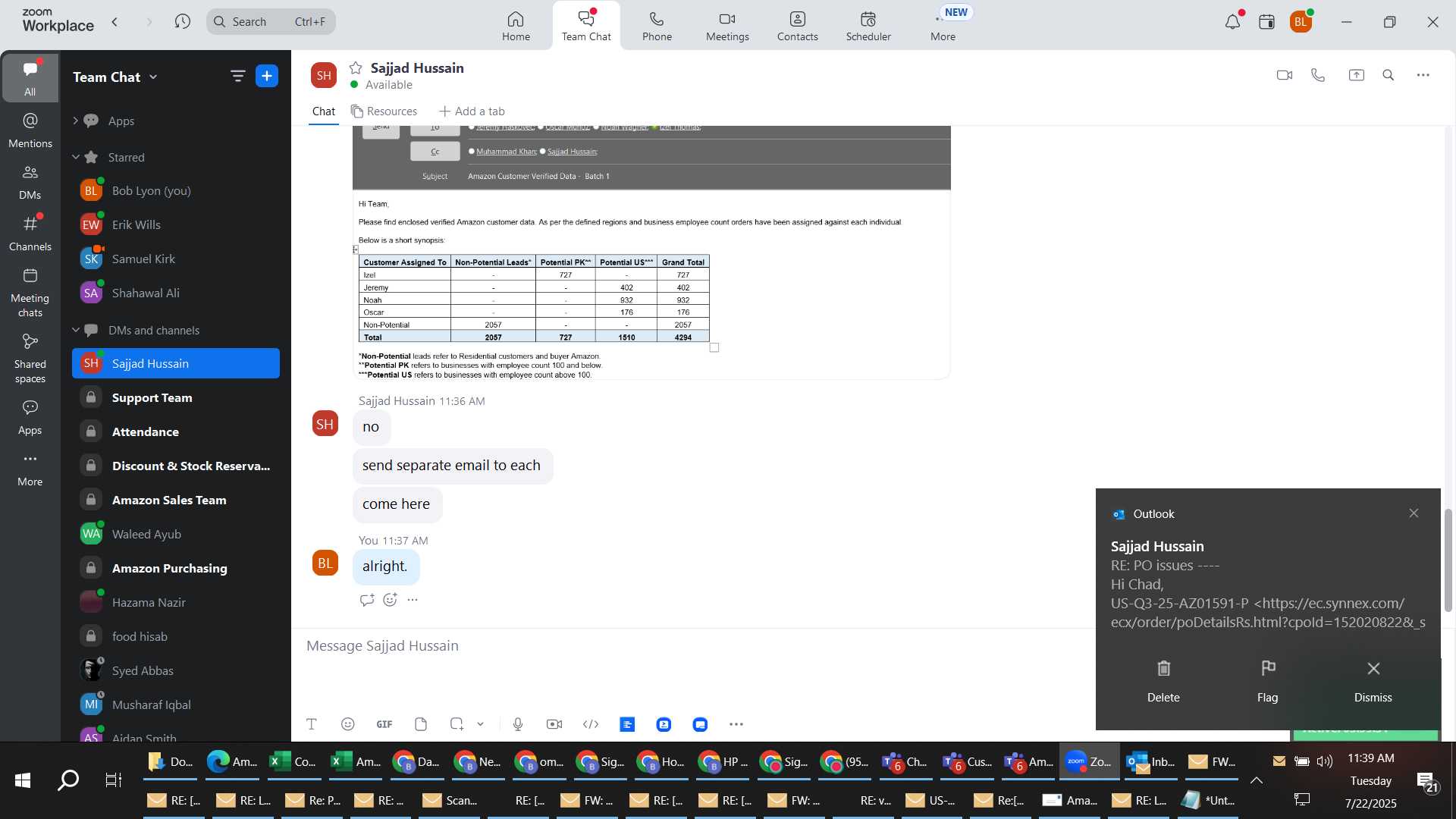The width and height of the screenshot is (1456, 819).
Task: Switch to the Meetings tab
Action: (x=727, y=26)
